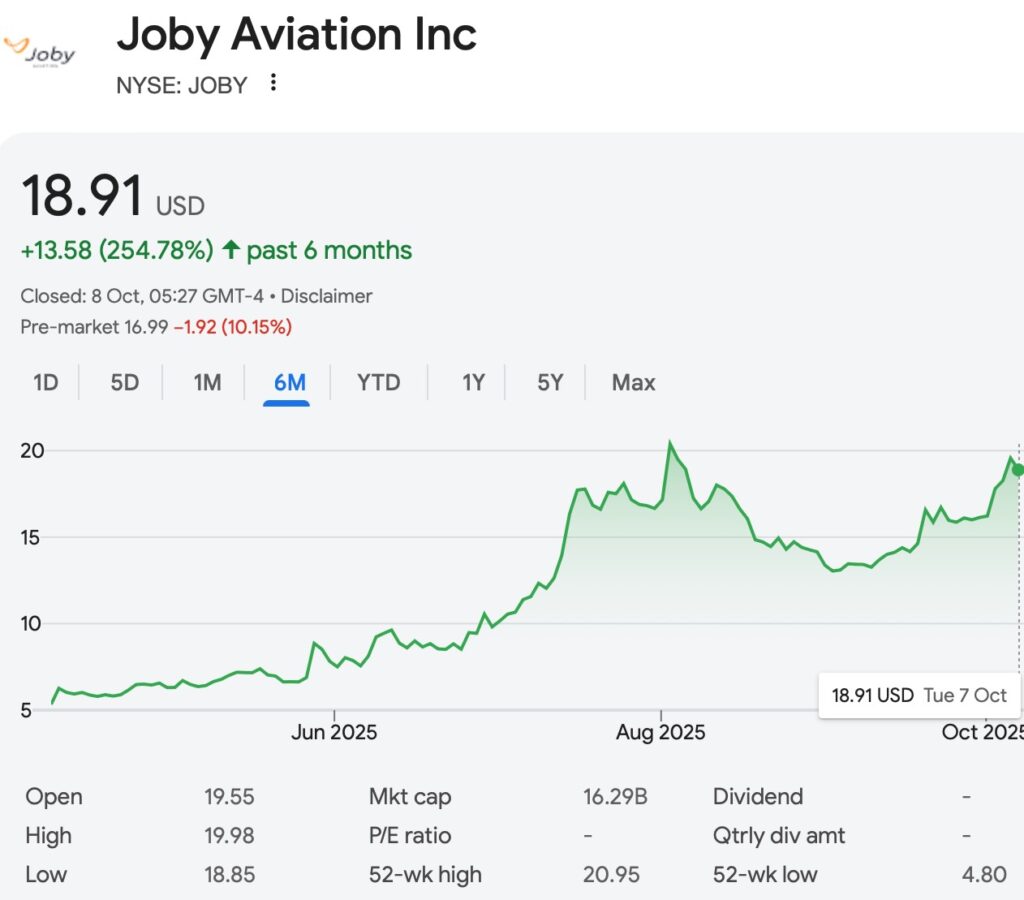Click the green data point dot on the chart
Image resolution: width=1024 pixels, height=900 pixels.
point(1018,470)
